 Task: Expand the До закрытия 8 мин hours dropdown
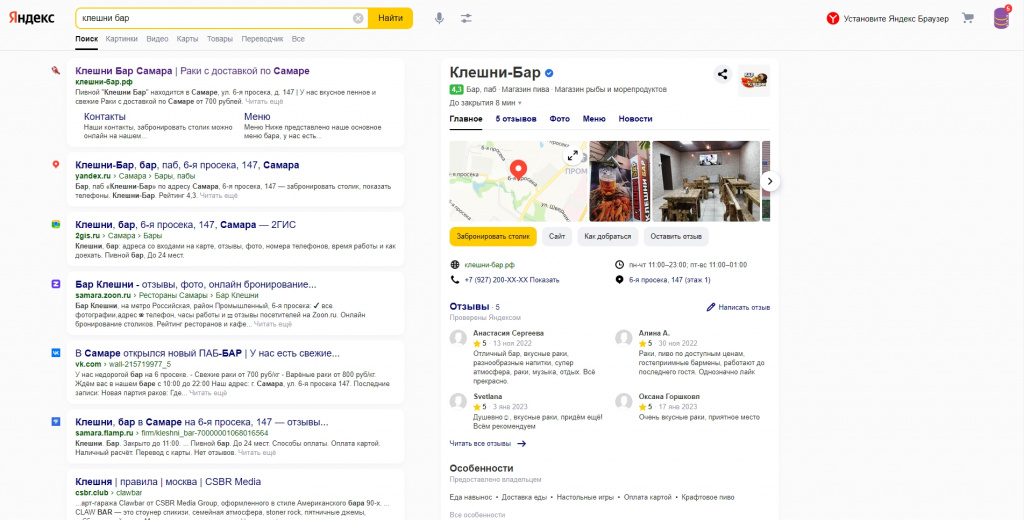(485, 103)
